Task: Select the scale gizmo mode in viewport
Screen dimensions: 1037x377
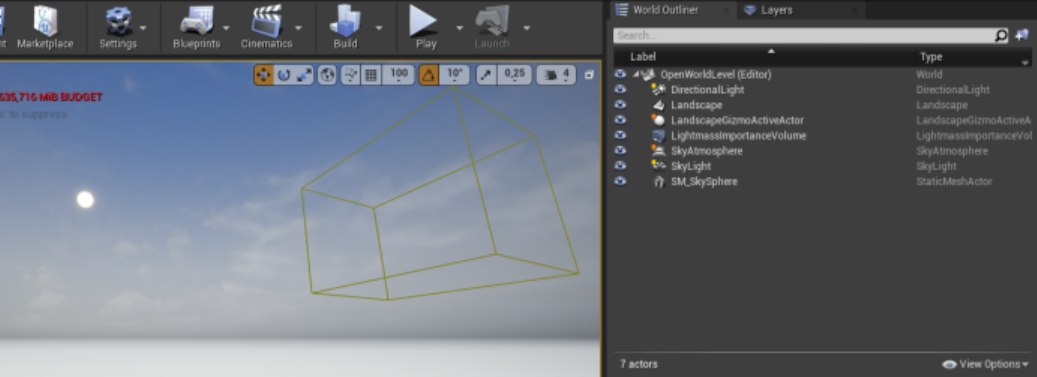Action: coord(304,75)
